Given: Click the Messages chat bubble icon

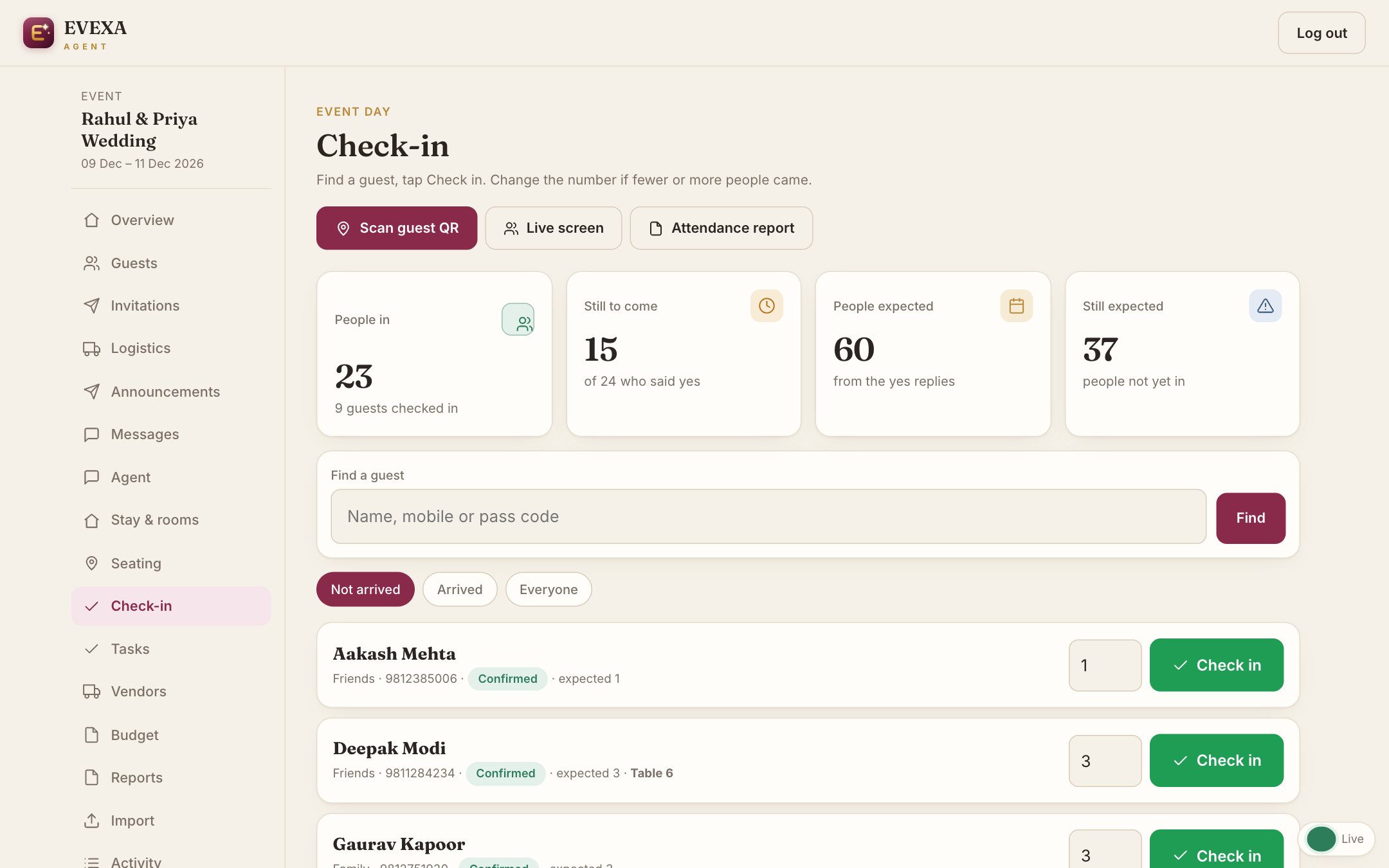Looking at the screenshot, I should click(x=92, y=435).
